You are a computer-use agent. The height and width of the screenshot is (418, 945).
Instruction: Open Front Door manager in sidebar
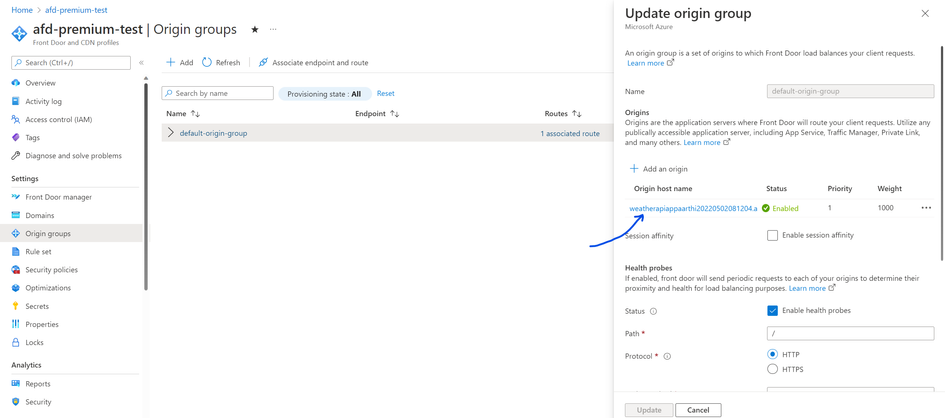tap(58, 197)
